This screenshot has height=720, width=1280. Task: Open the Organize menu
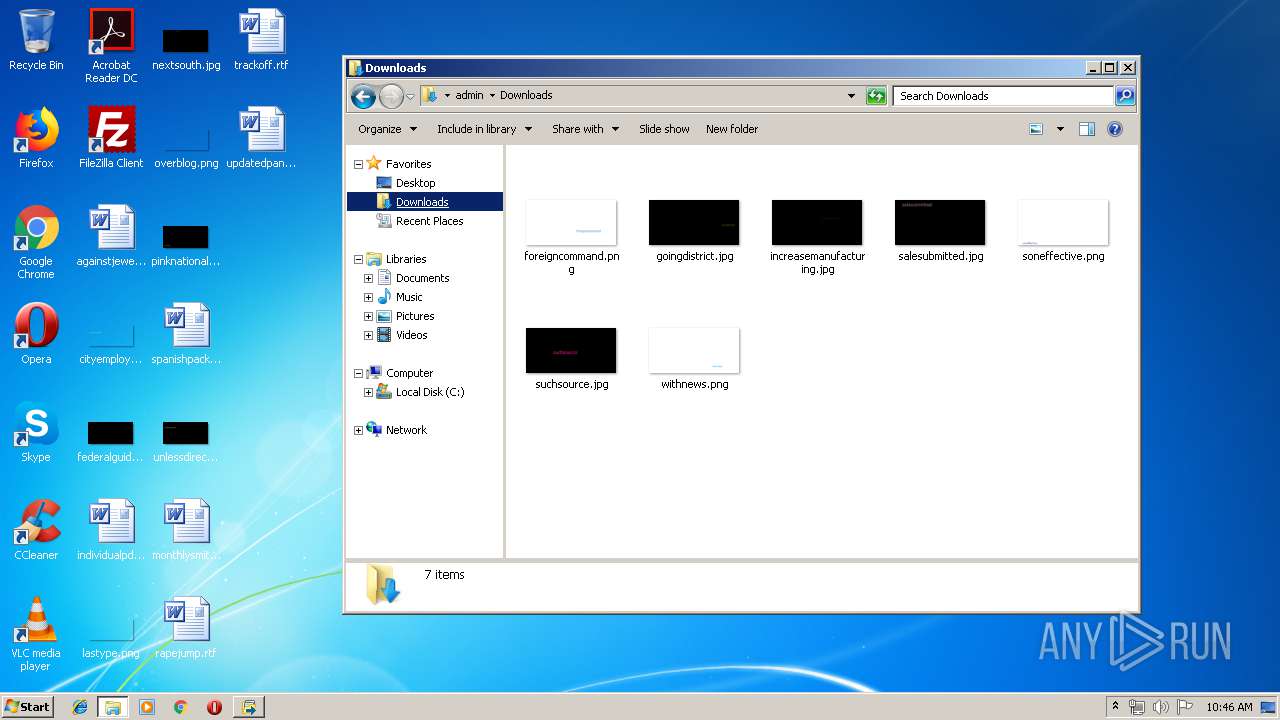point(386,129)
